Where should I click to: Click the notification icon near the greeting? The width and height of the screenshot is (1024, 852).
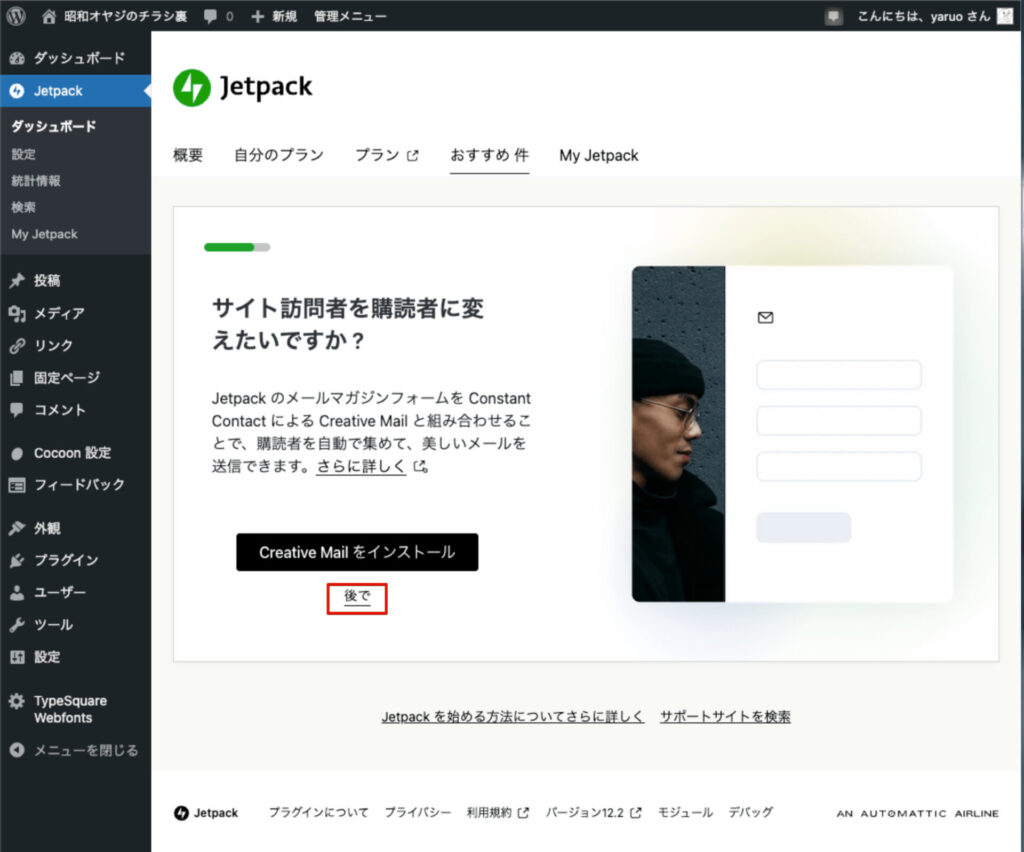(833, 16)
